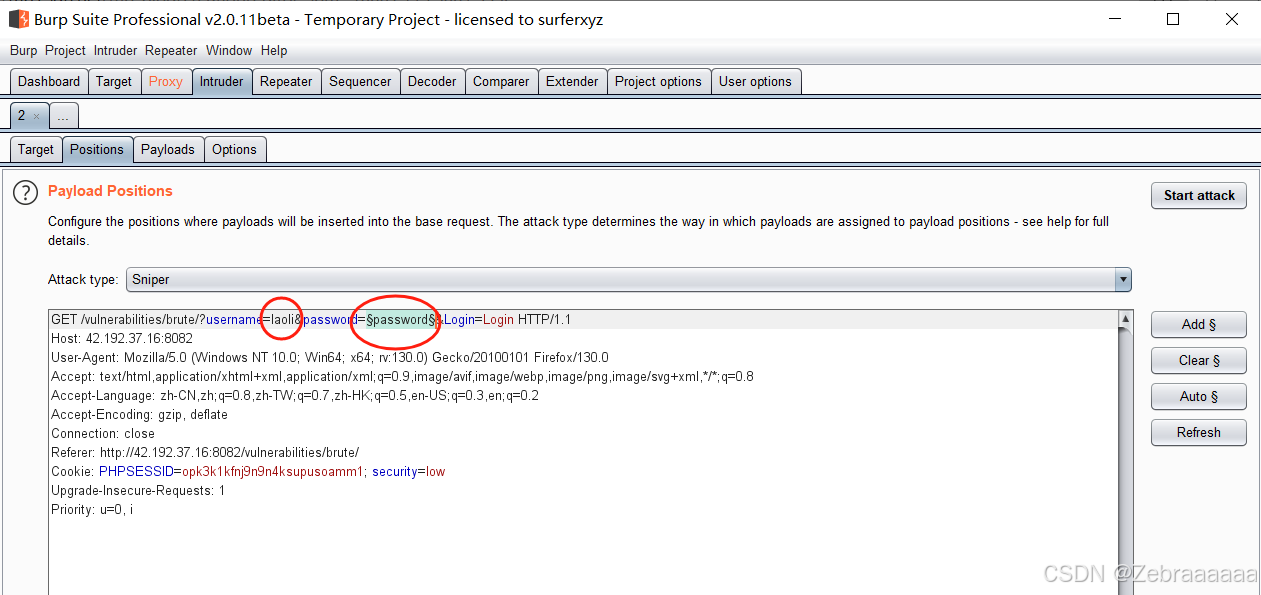This screenshot has width=1261, height=595.
Task: Open the Repeater menu
Action: 171,50
